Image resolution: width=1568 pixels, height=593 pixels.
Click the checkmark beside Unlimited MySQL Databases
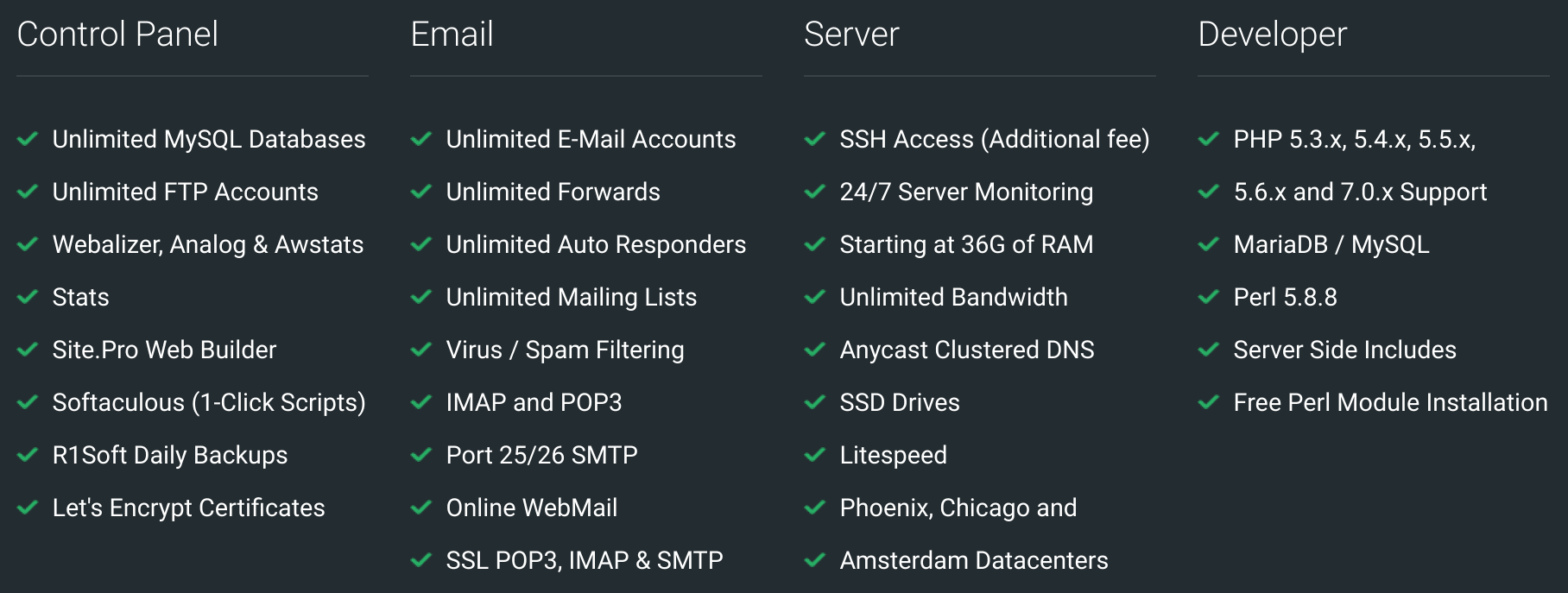tap(28, 139)
